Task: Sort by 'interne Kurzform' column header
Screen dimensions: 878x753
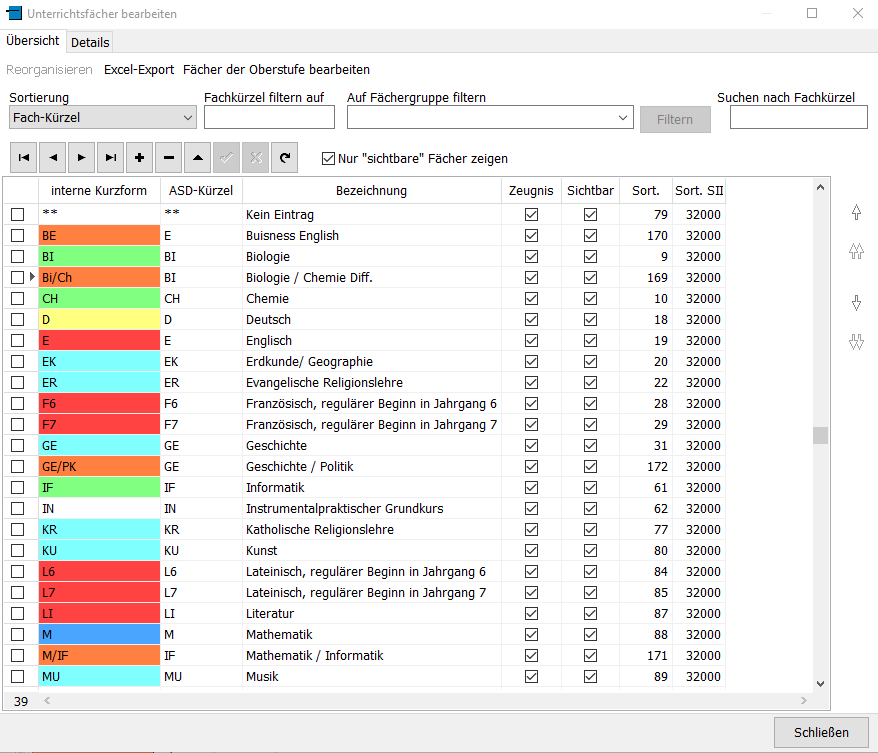Action: tap(99, 191)
